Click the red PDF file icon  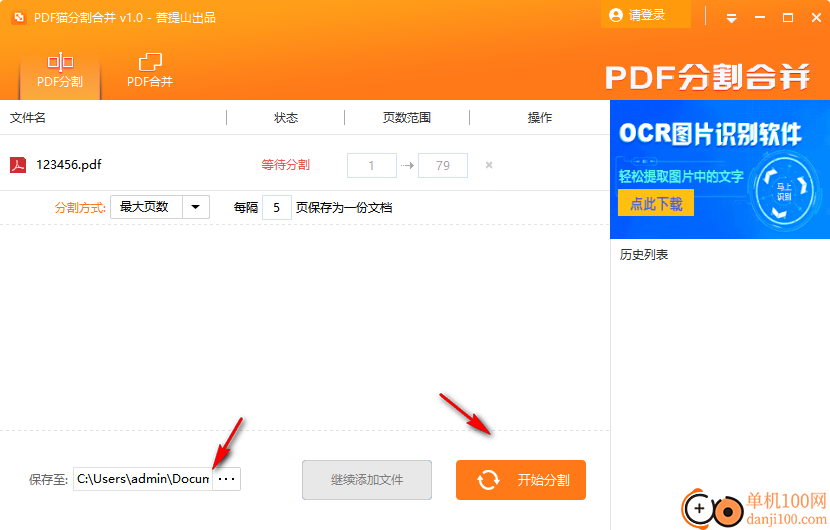pyautogui.click(x=18, y=165)
